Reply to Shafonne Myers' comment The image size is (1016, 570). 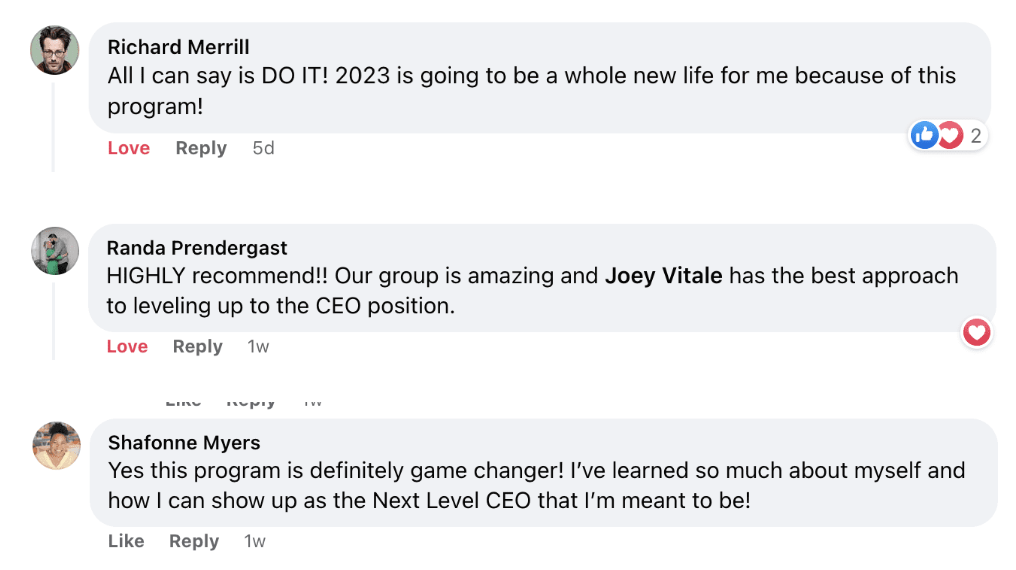[194, 541]
